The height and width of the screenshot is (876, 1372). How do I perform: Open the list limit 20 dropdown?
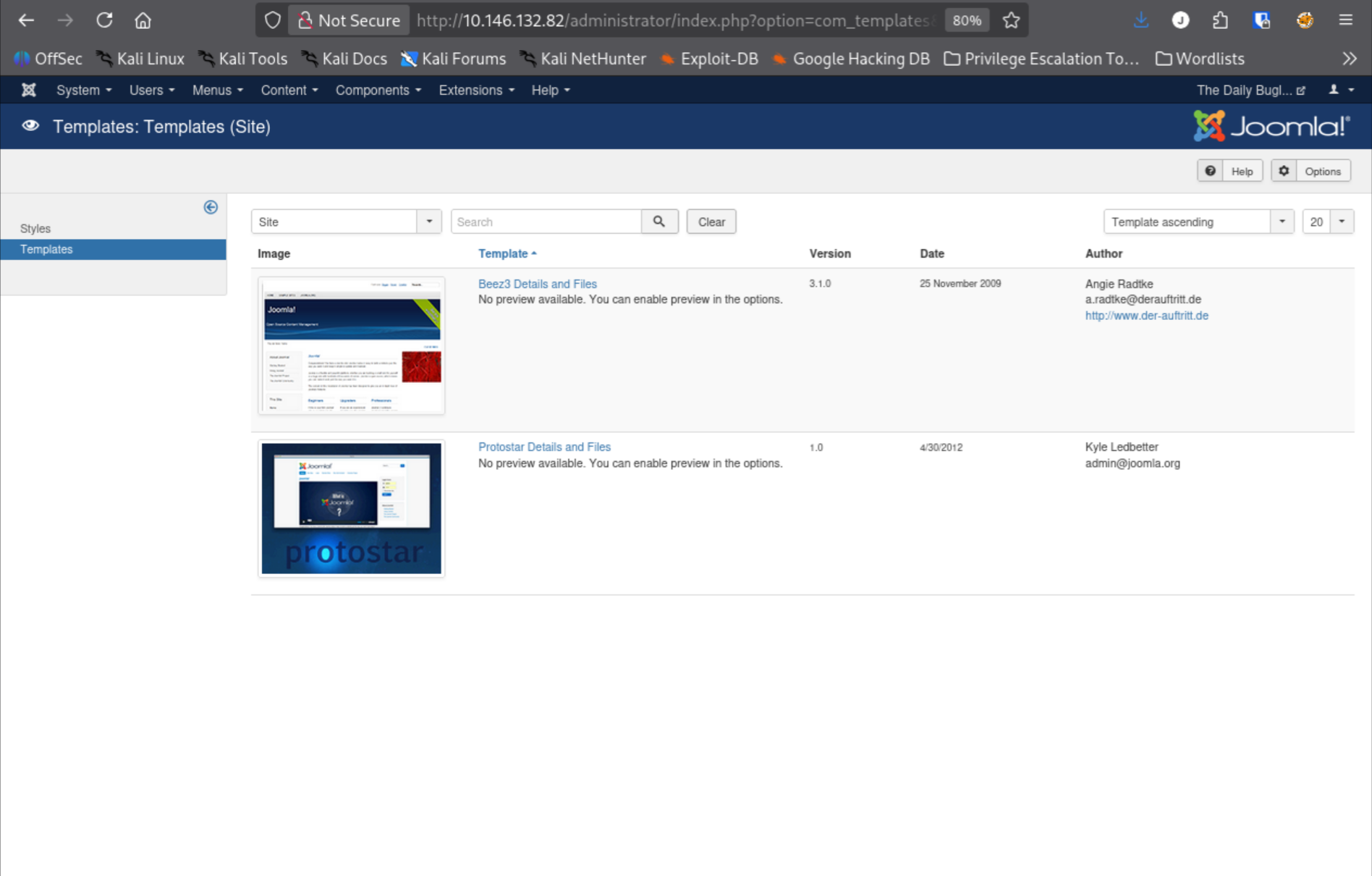point(1328,222)
